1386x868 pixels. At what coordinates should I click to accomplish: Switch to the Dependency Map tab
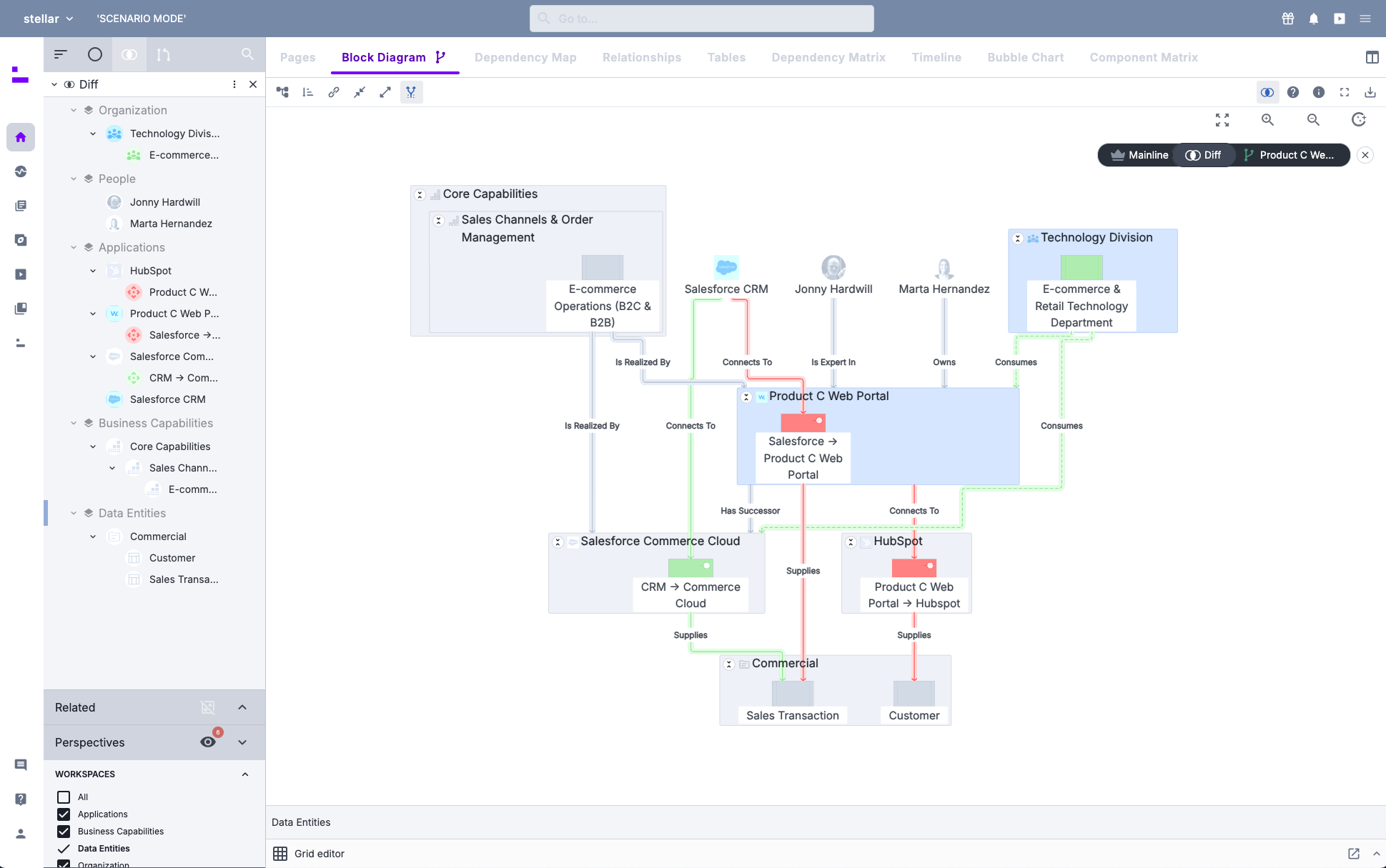(x=525, y=57)
